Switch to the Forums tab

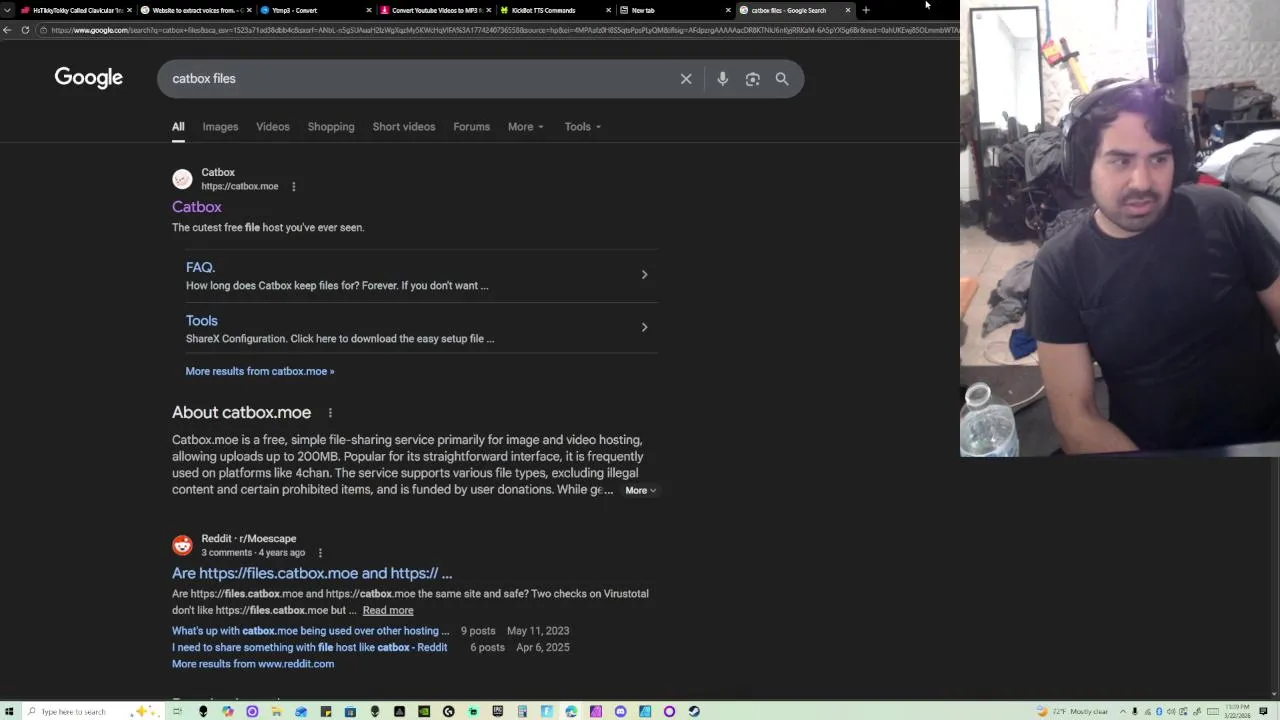(471, 127)
